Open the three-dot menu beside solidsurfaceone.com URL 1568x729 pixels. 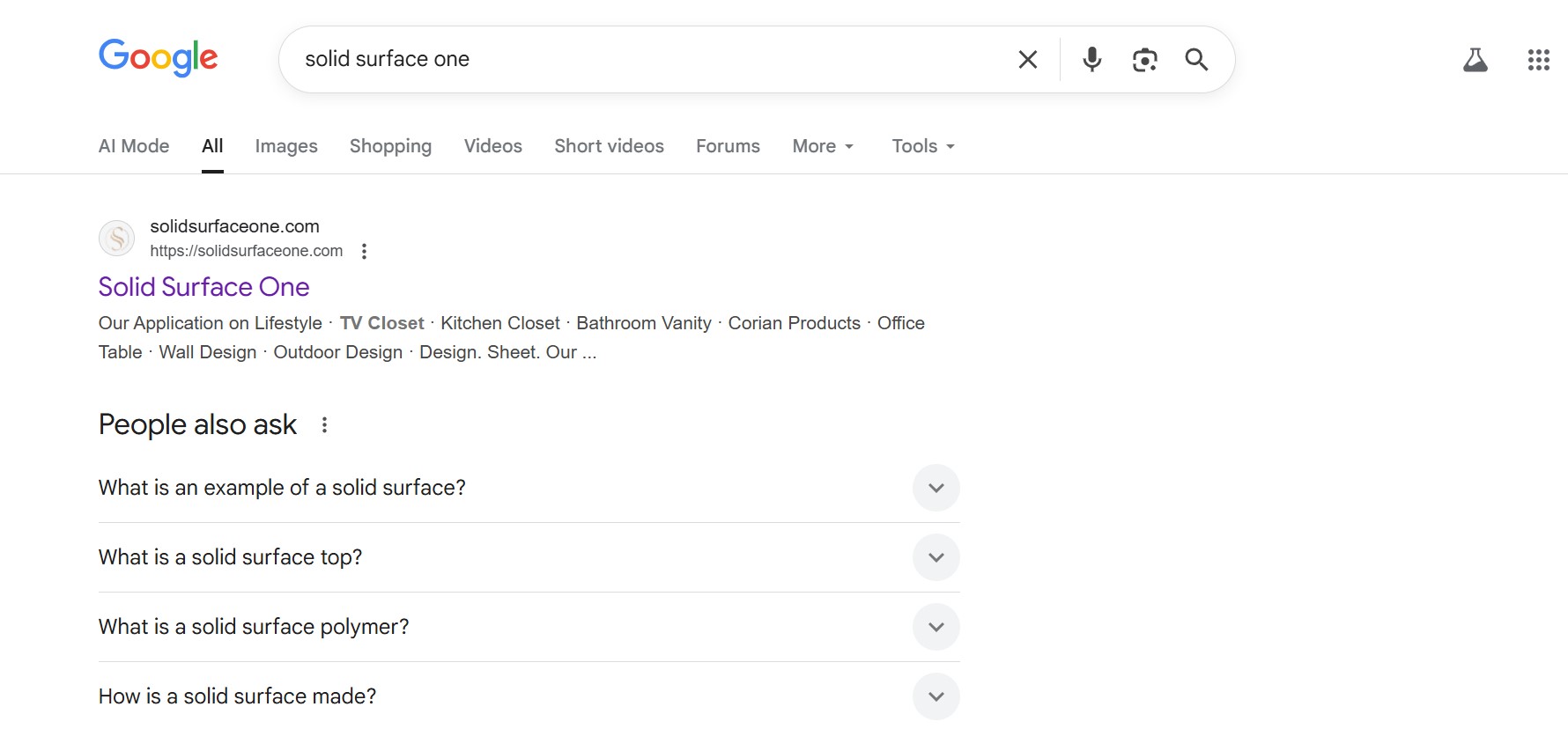tap(364, 252)
